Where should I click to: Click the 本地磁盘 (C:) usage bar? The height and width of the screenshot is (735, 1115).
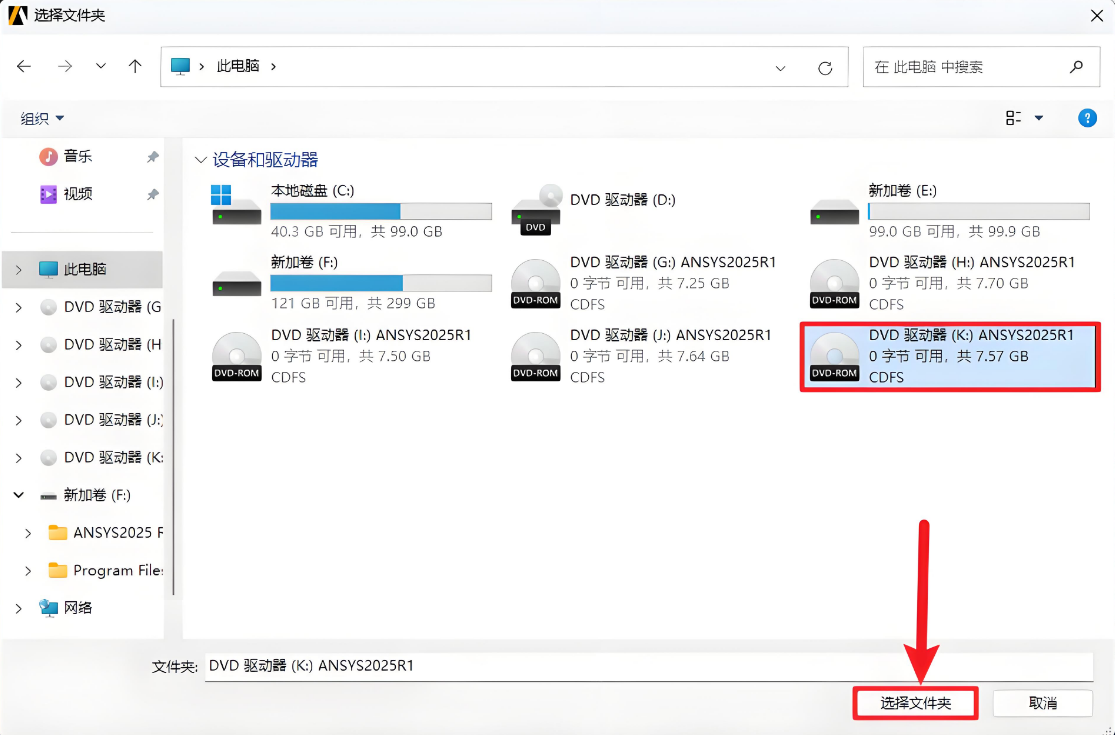[381, 211]
